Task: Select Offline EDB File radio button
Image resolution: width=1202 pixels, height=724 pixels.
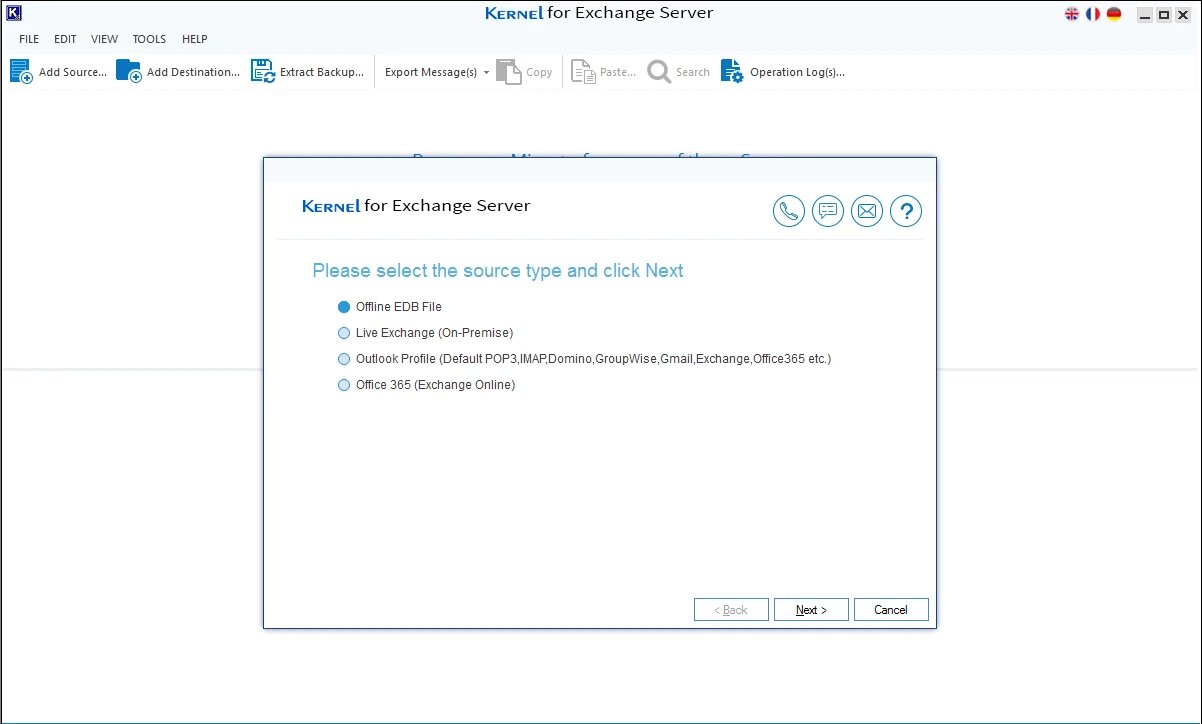Action: (345, 307)
